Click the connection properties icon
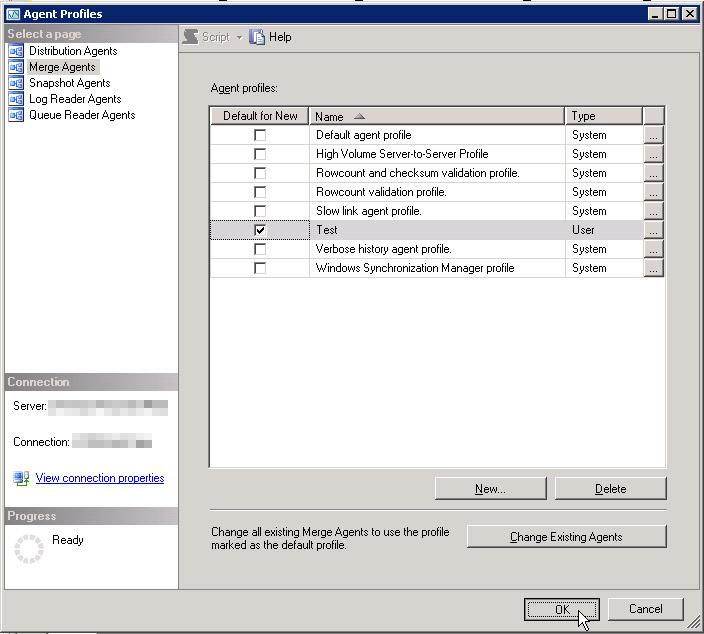The width and height of the screenshot is (704, 634). (x=21, y=478)
